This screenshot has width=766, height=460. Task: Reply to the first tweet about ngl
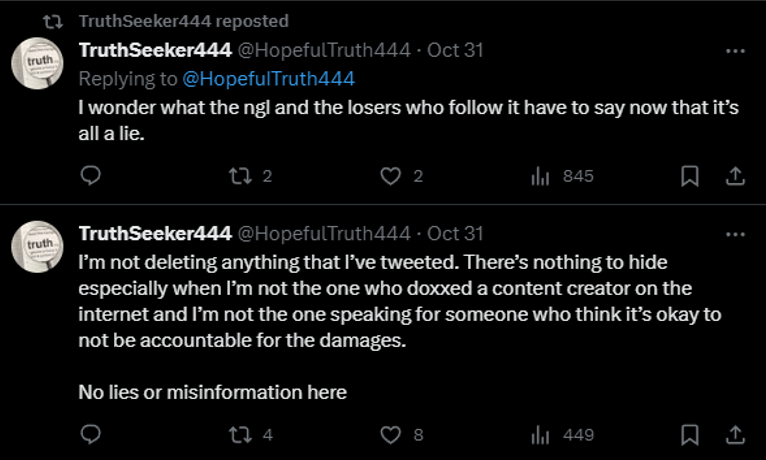click(91, 176)
